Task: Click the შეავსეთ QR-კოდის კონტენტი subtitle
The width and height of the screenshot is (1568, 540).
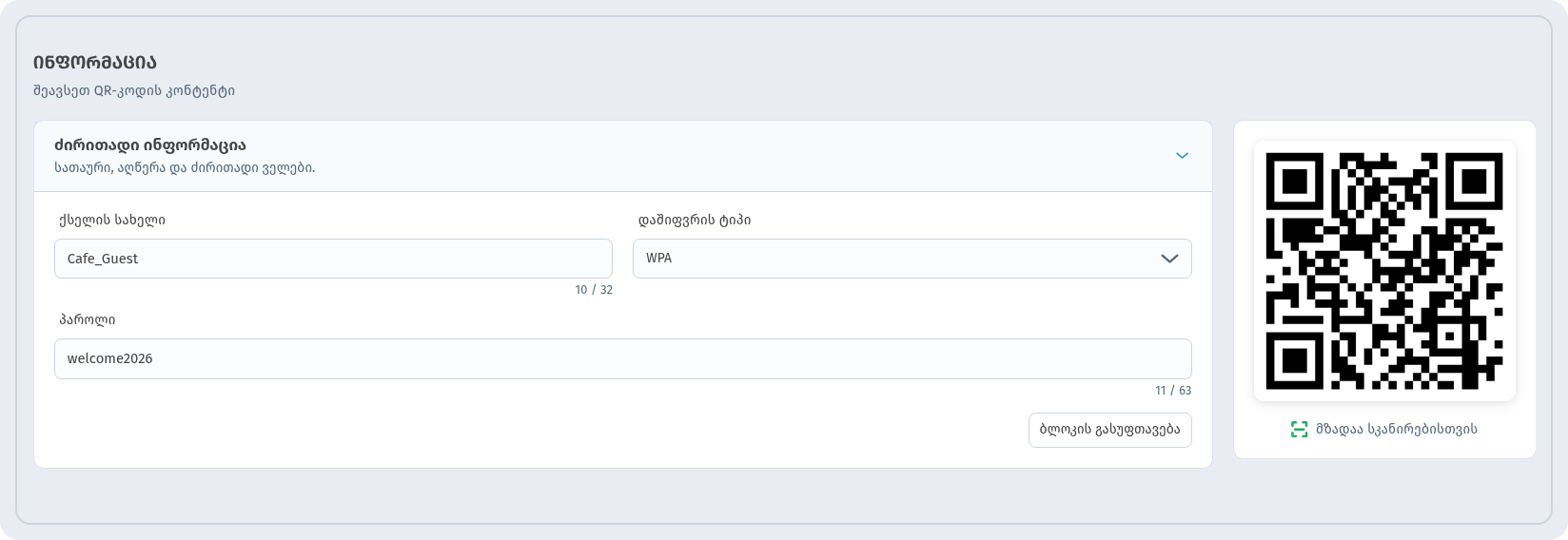Action: coord(134,91)
